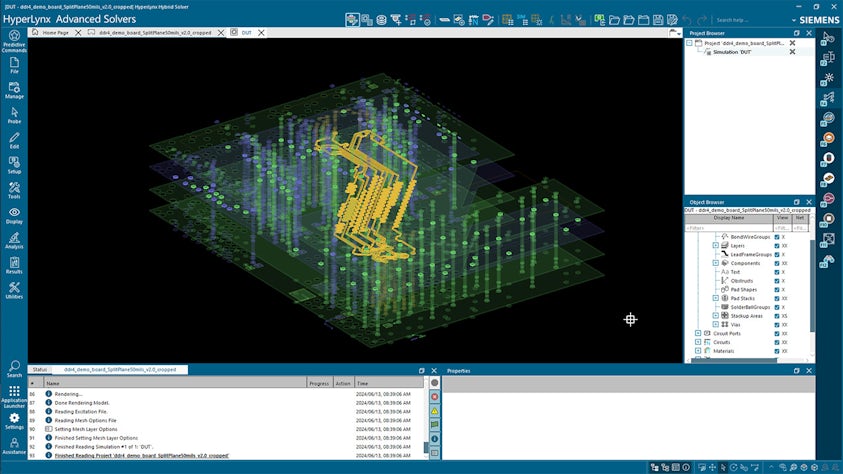This screenshot has width=843, height=474.
Task: Open the File sidebar menu
Action: click(x=14, y=66)
